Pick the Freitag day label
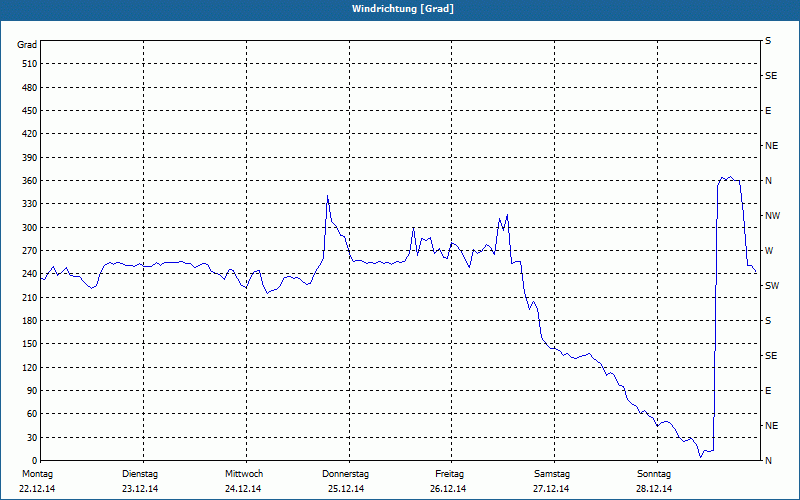The height and width of the screenshot is (500, 800). pos(449,474)
